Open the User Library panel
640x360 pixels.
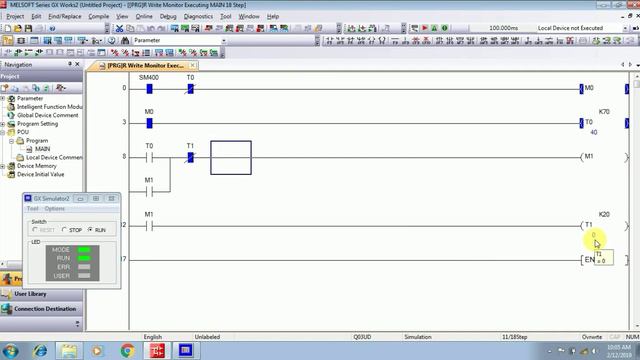41,294
